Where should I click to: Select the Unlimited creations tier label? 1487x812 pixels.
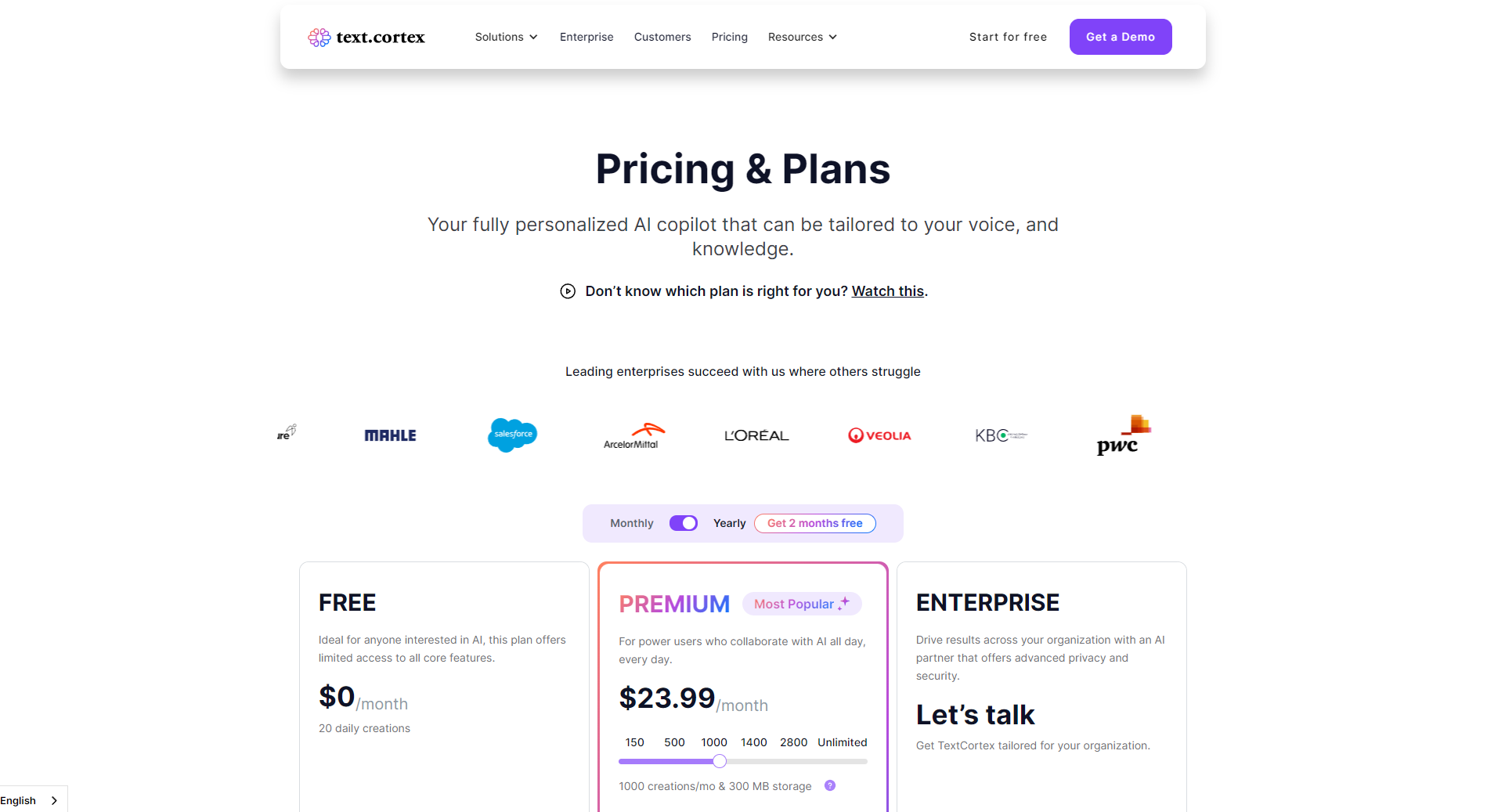842,742
